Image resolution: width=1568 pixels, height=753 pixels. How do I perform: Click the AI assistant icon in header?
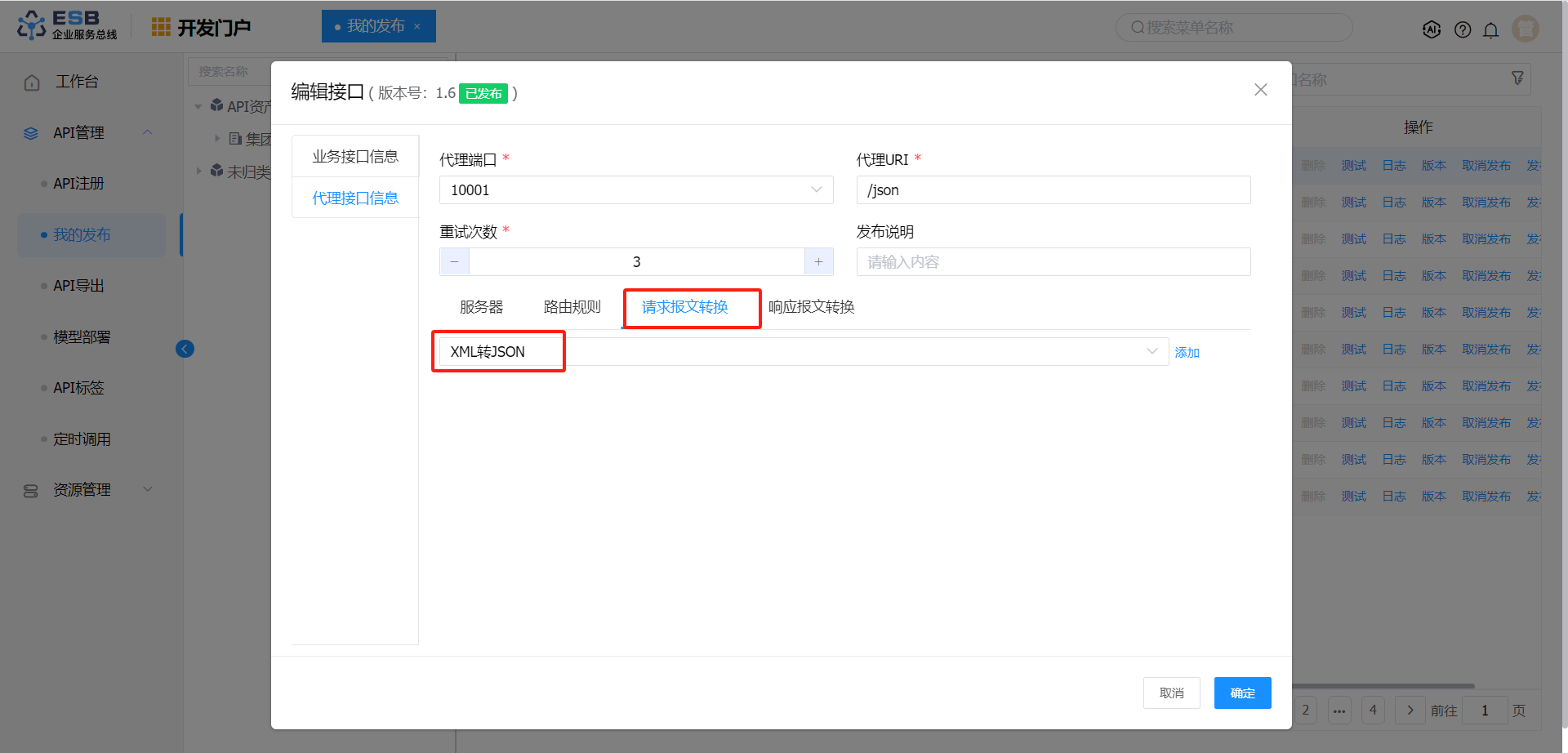[x=1431, y=29]
